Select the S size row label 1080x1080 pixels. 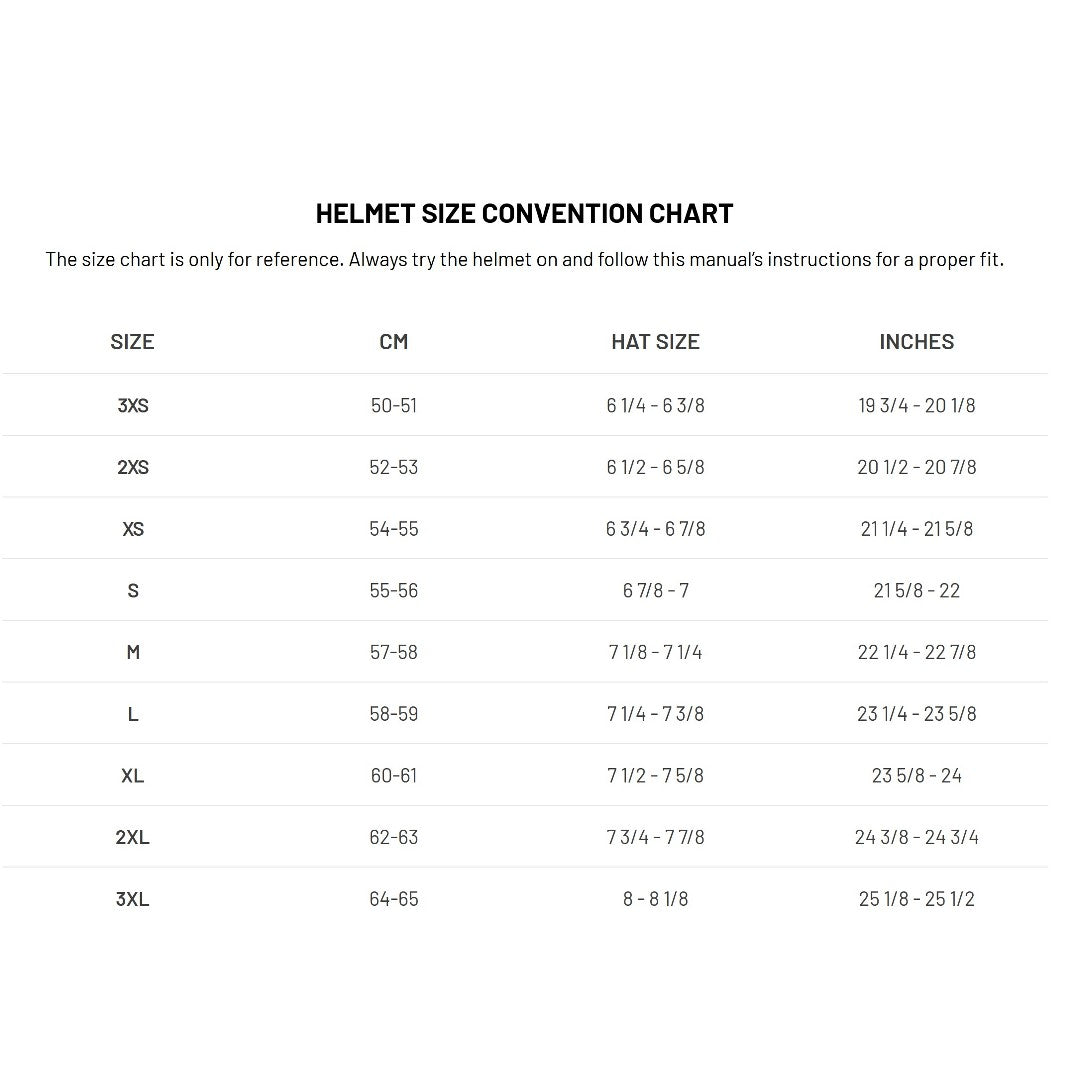pos(133,591)
